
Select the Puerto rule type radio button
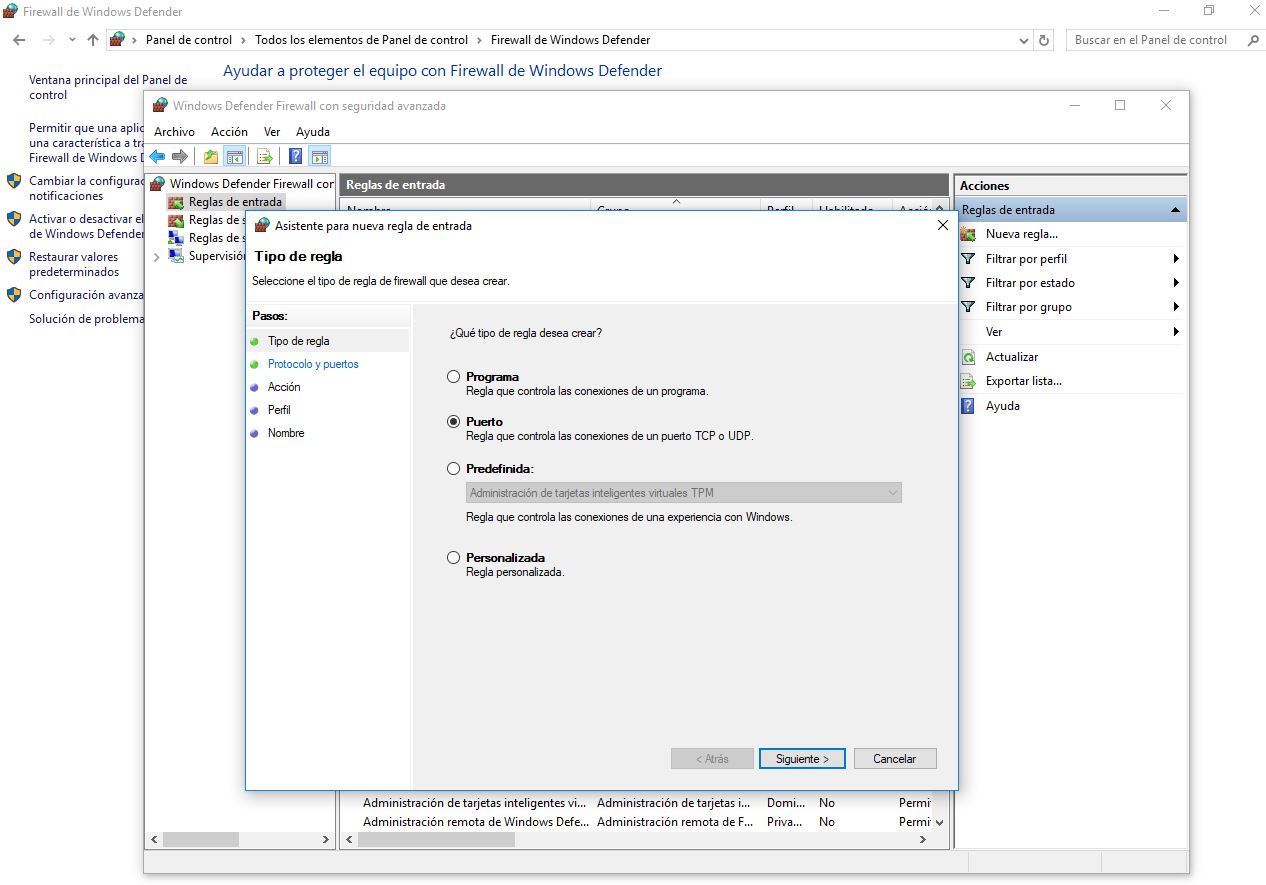[x=454, y=422]
